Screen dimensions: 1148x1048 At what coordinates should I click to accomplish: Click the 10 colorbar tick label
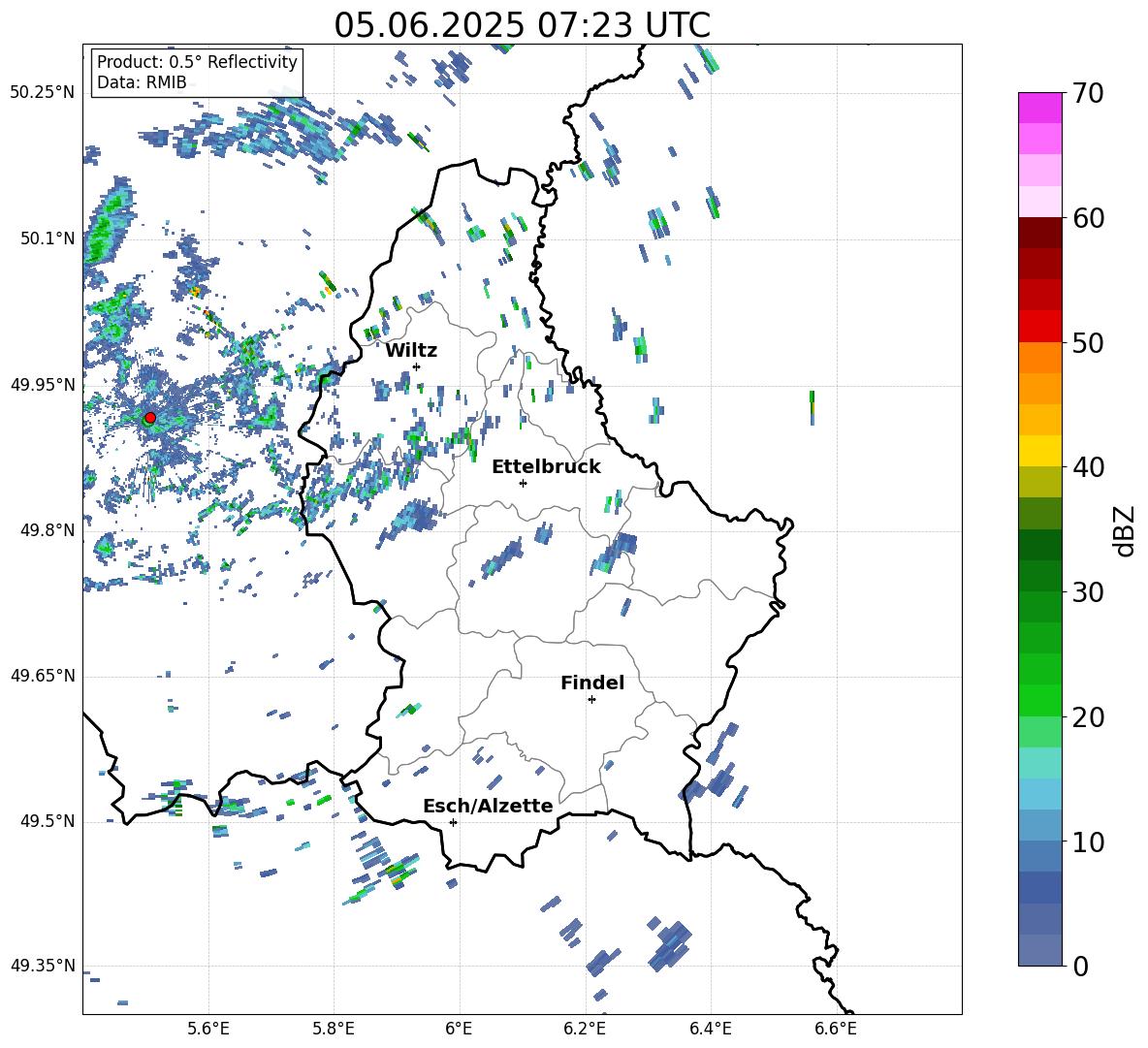coord(1088,842)
